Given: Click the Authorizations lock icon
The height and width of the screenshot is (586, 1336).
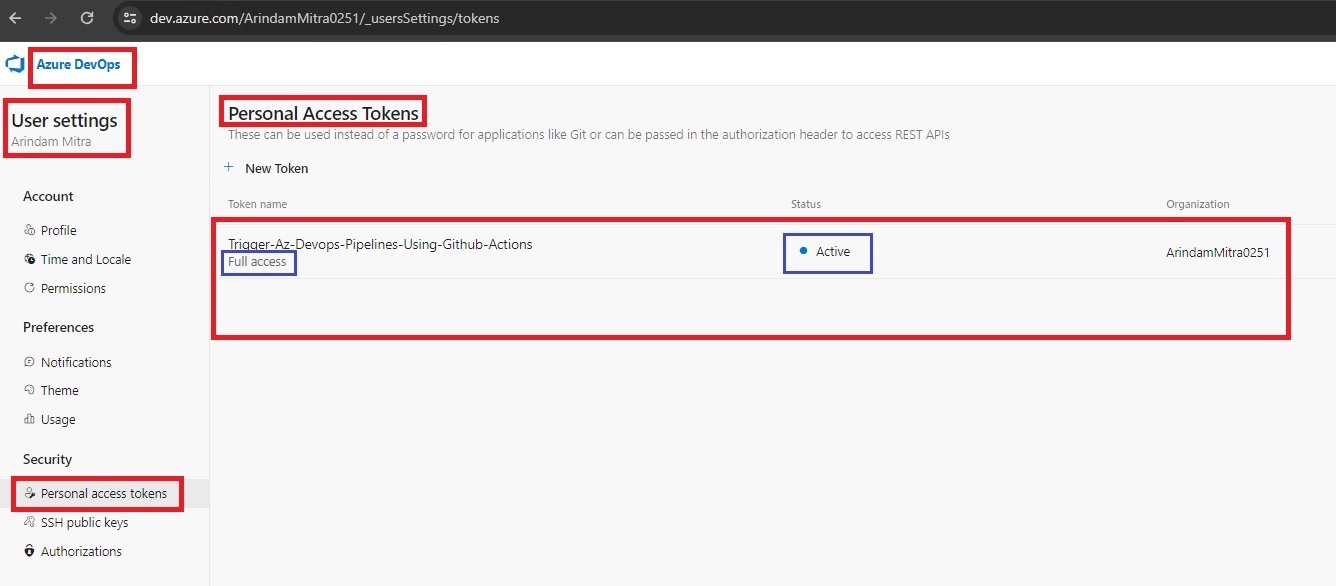Looking at the screenshot, I should click(x=30, y=551).
